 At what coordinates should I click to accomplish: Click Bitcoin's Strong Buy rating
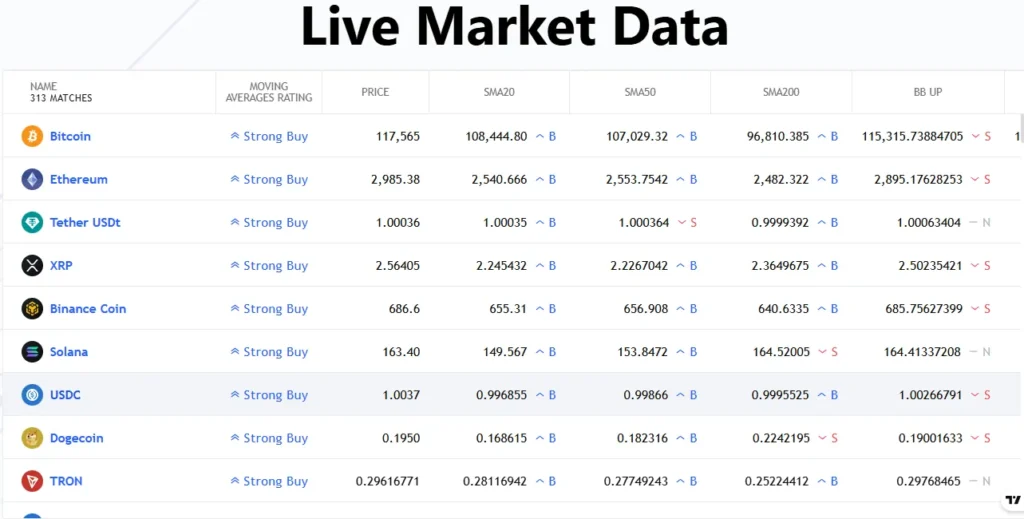click(x=269, y=136)
